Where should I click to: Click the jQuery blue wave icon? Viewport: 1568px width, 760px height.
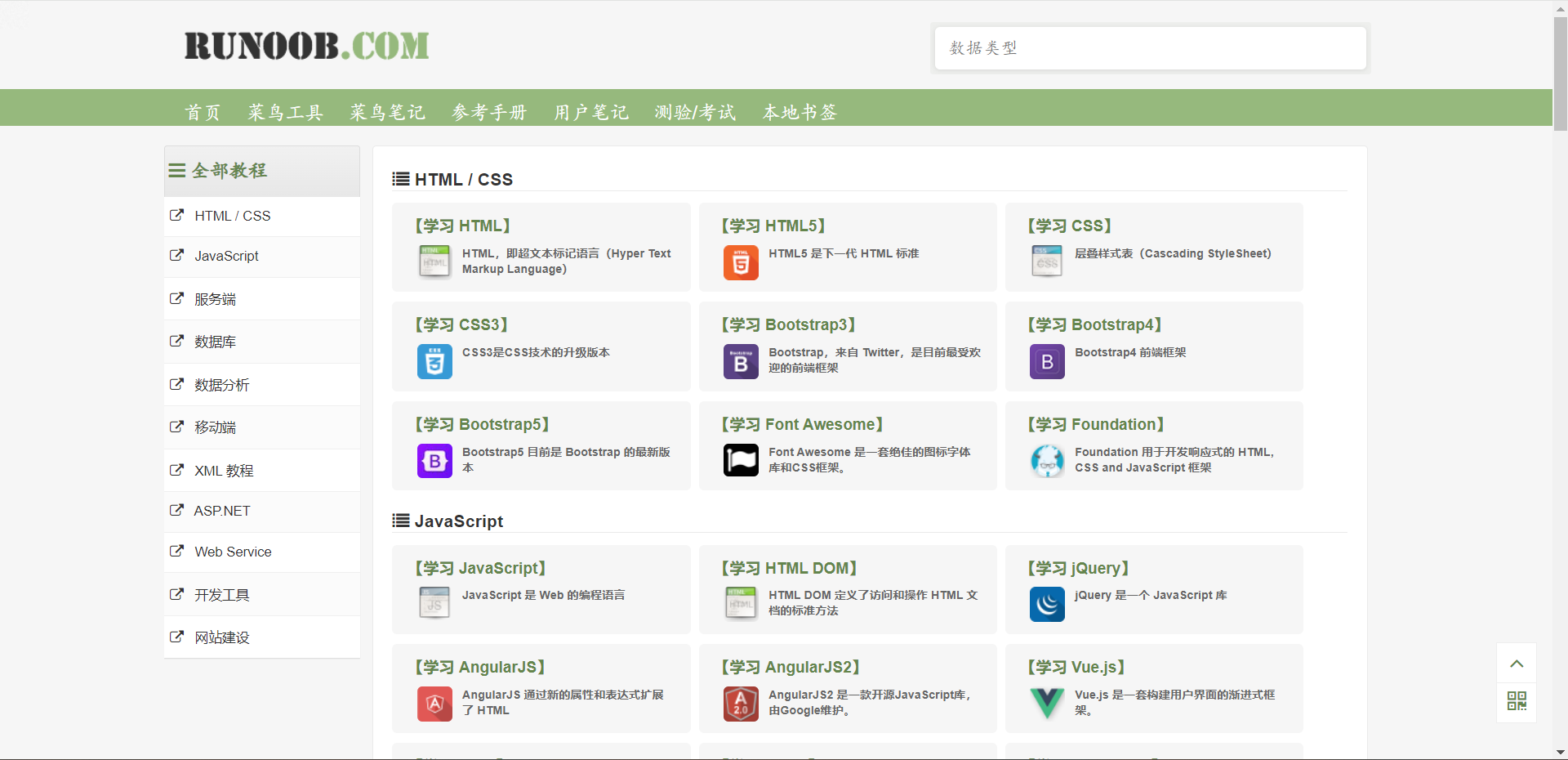coord(1047,604)
